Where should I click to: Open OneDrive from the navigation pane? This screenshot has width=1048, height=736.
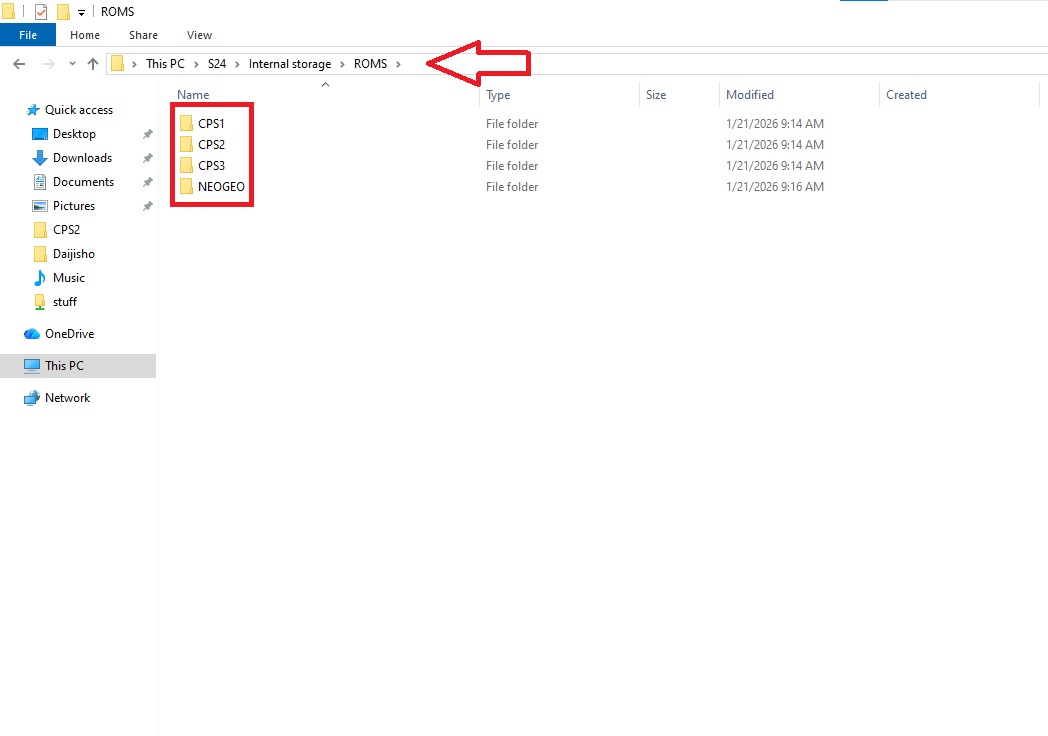(x=69, y=334)
